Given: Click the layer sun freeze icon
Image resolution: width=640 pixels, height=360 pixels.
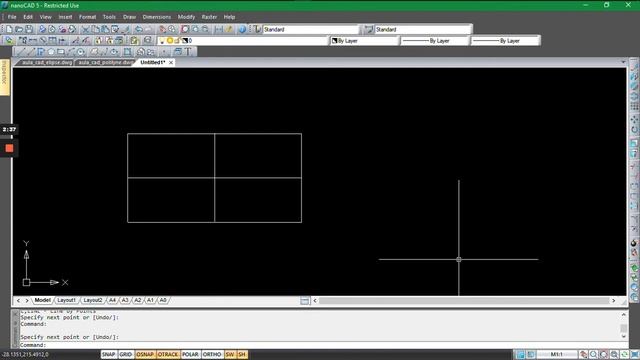Looking at the screenshot, I should (170, 41).
